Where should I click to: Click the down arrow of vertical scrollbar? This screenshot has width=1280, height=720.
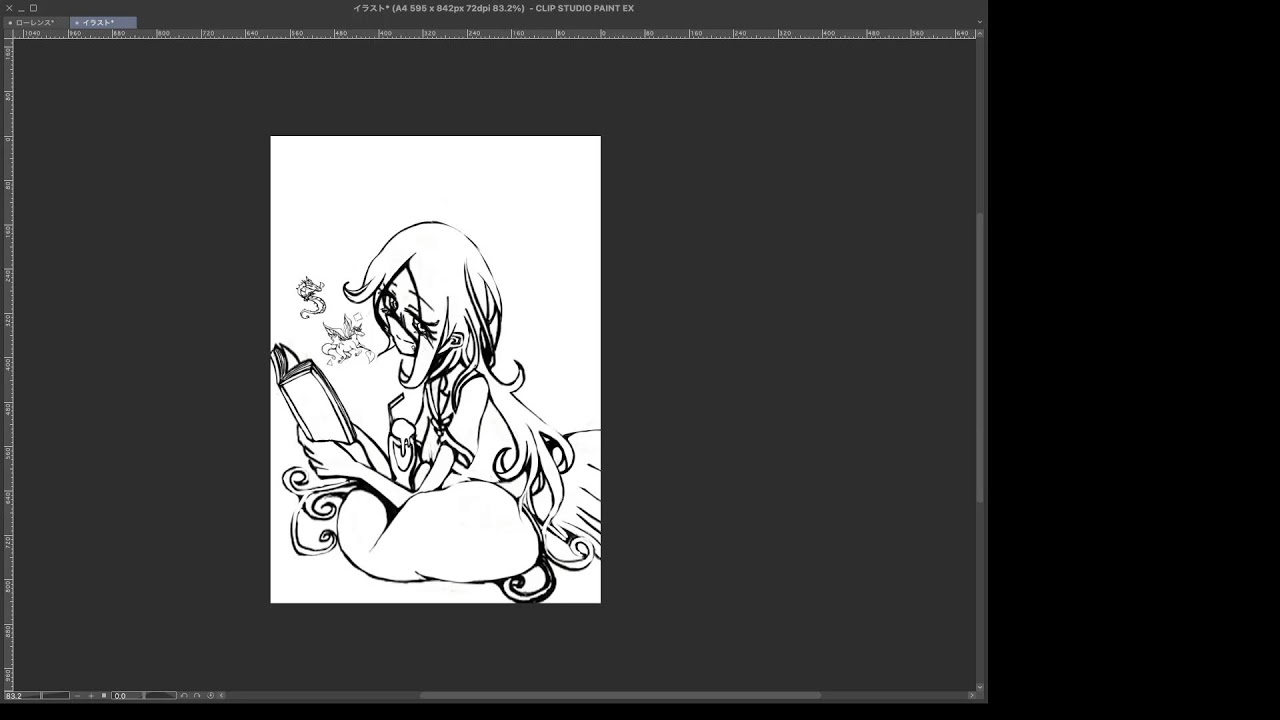(x=980, y=686)
